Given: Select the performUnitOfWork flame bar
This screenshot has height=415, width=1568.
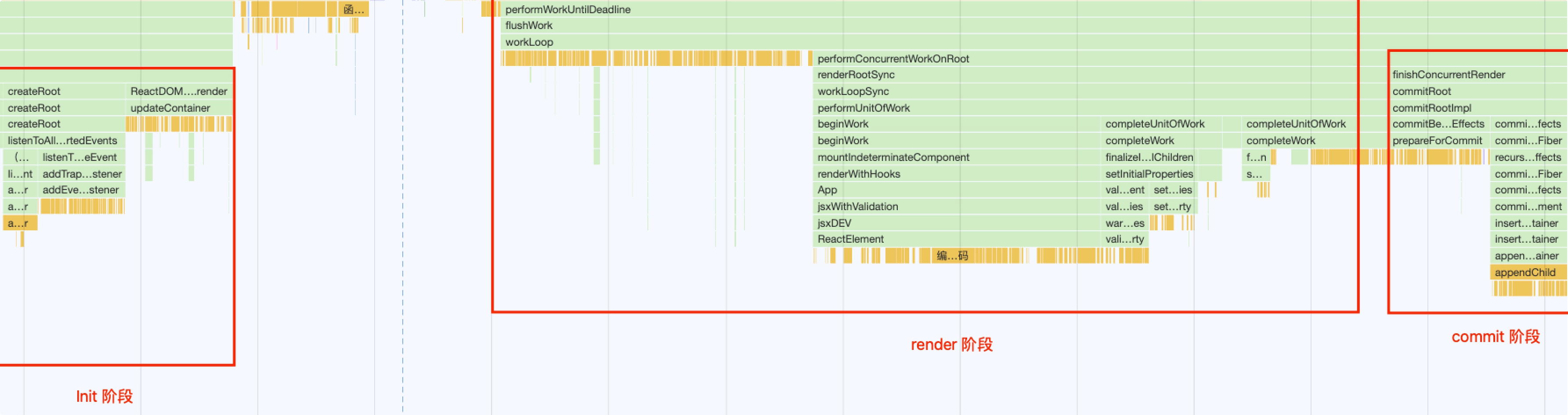Looking at the screenshot, I should point(863,108).
